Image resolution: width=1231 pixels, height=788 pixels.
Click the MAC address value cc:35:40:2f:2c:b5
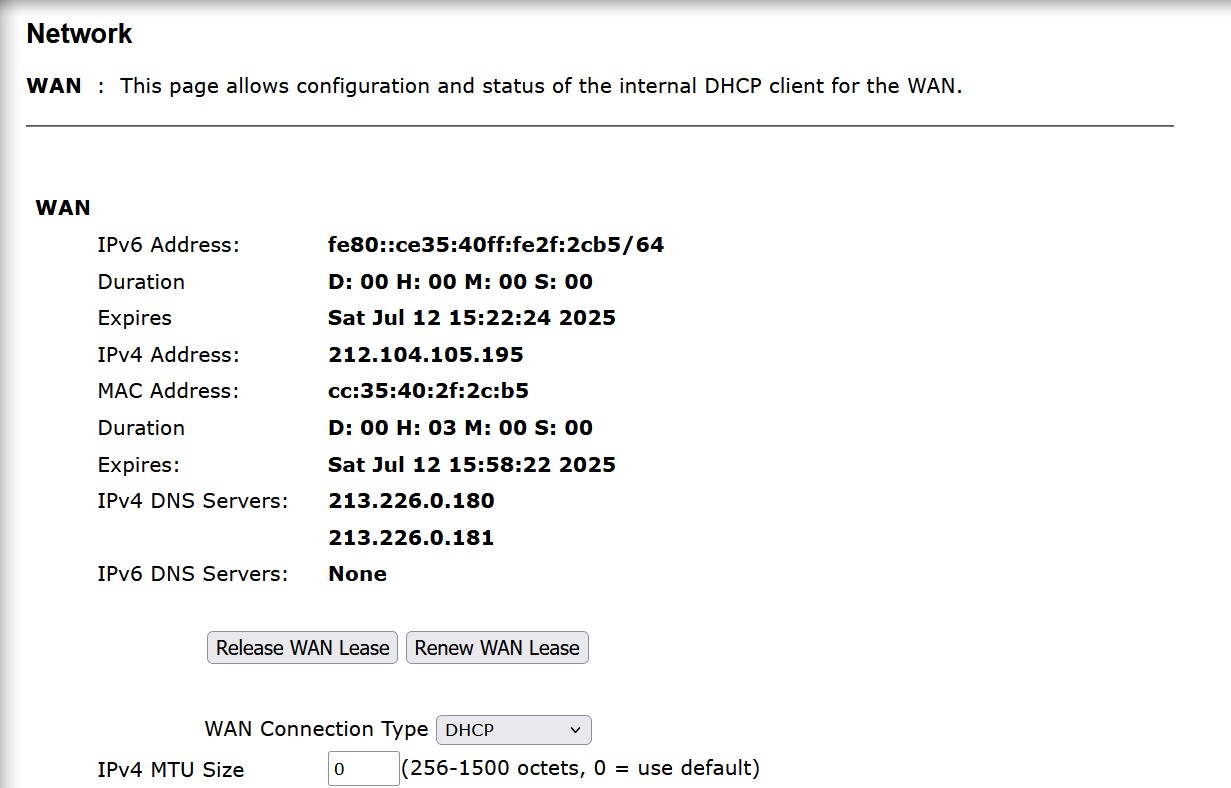pos(428,391)
